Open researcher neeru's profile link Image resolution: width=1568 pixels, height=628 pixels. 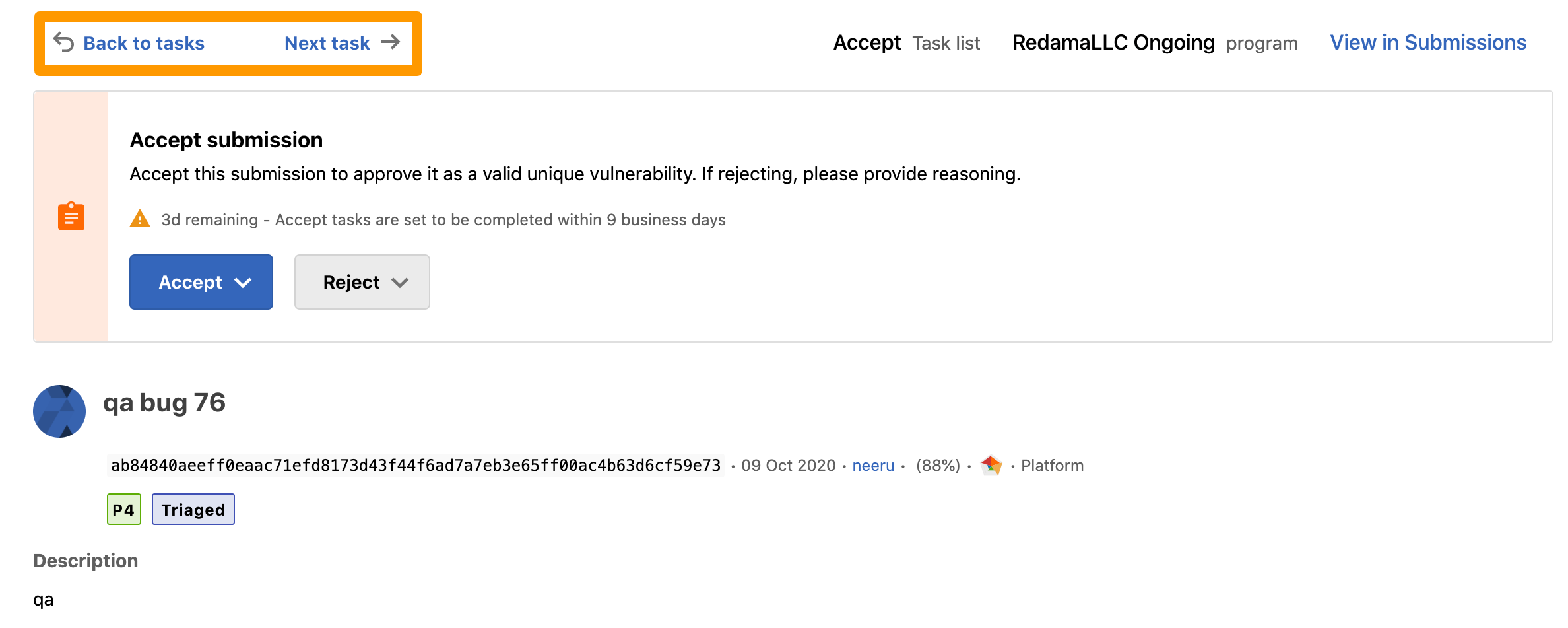(873, 466)
